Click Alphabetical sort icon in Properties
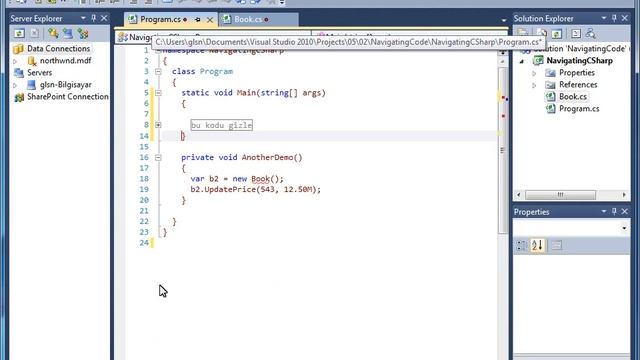This screenshot has height=360, width=640. 538,245
